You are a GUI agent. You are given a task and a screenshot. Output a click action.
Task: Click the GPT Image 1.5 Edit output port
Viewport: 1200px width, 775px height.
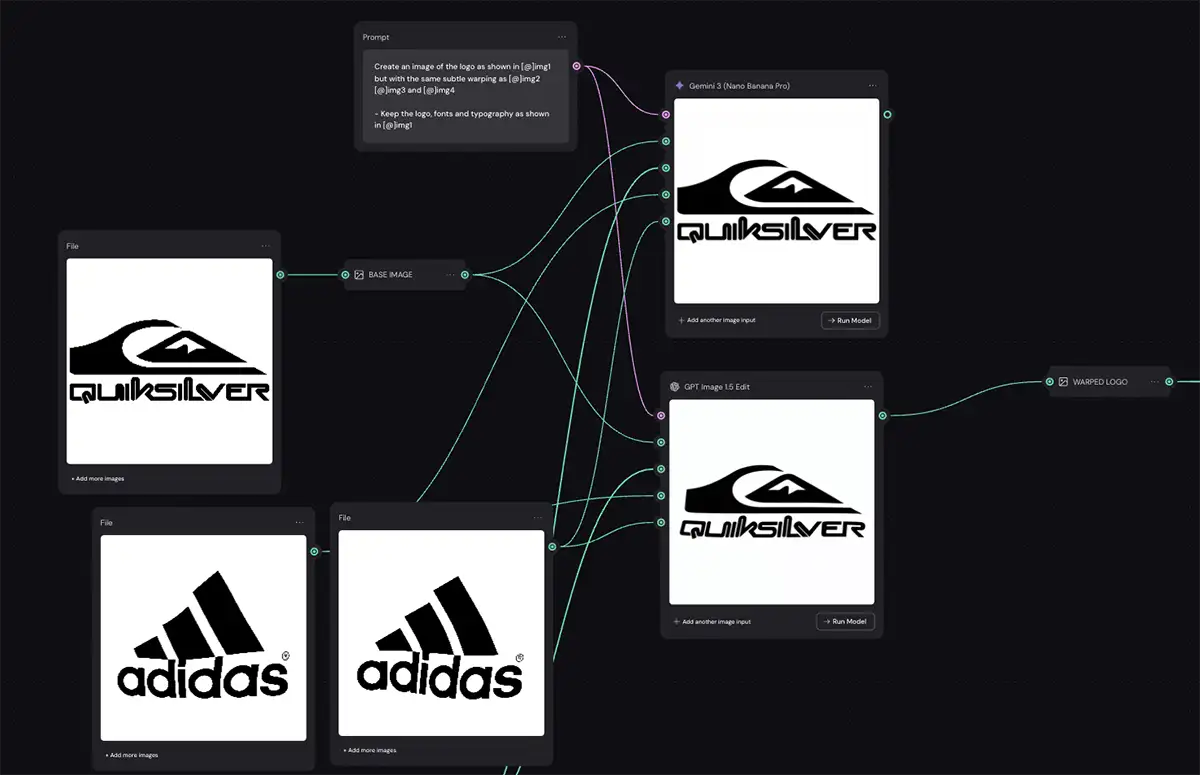click(x=882, y=415)
